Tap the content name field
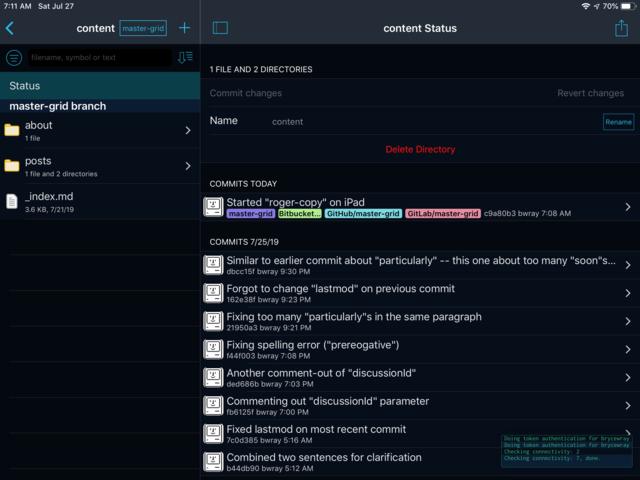The width and height of the screenshot is (640, 480). (x=288, y=122)
